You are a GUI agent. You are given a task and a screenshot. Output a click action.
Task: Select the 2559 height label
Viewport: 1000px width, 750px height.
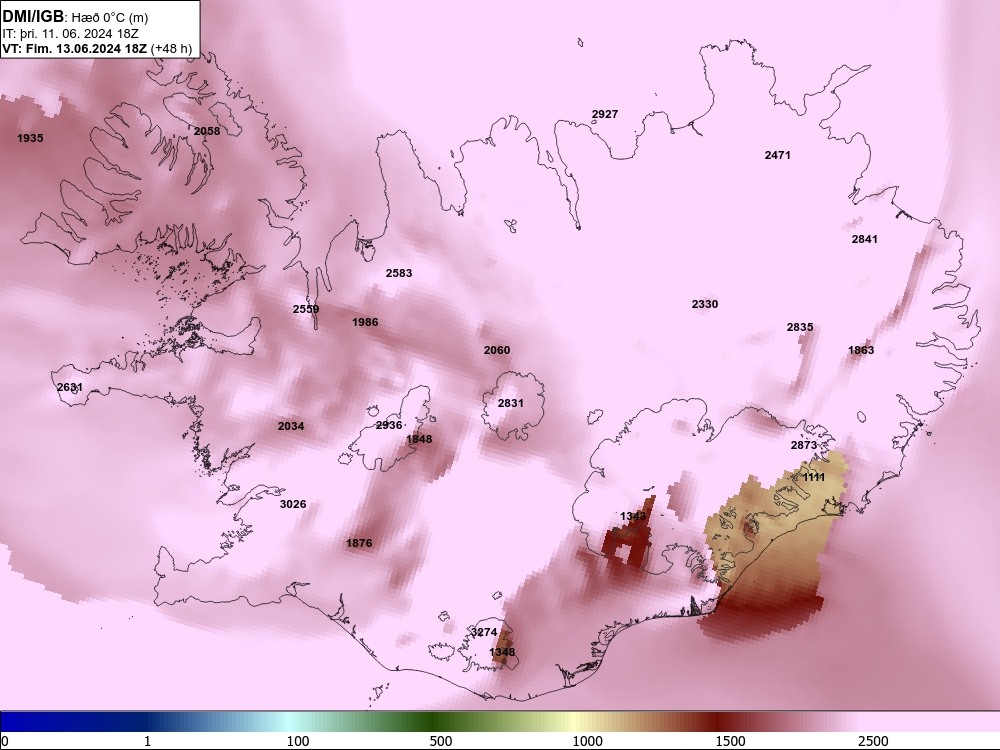point(306,309)
